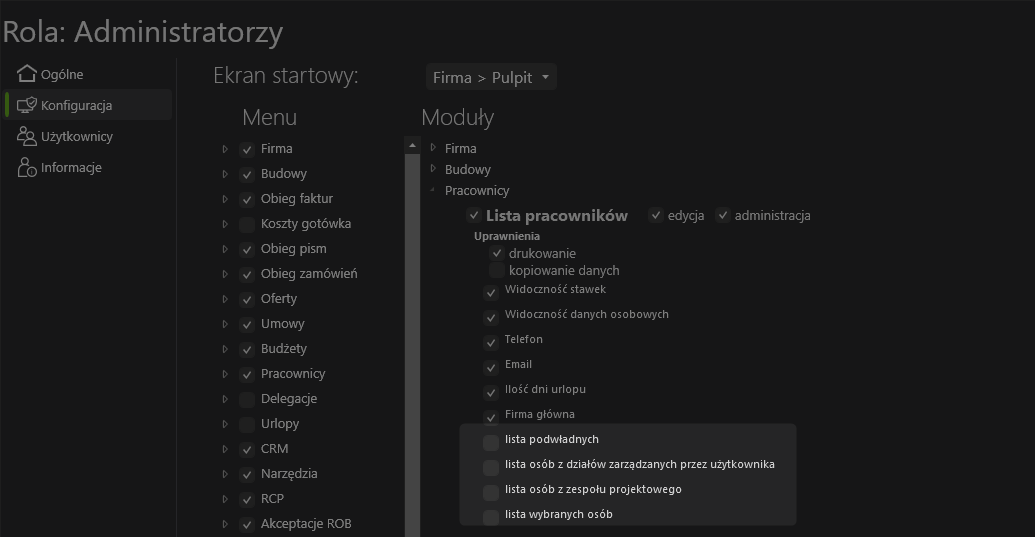
Task: Enable kopiowanie danych permission
Action: pos(497,270)
